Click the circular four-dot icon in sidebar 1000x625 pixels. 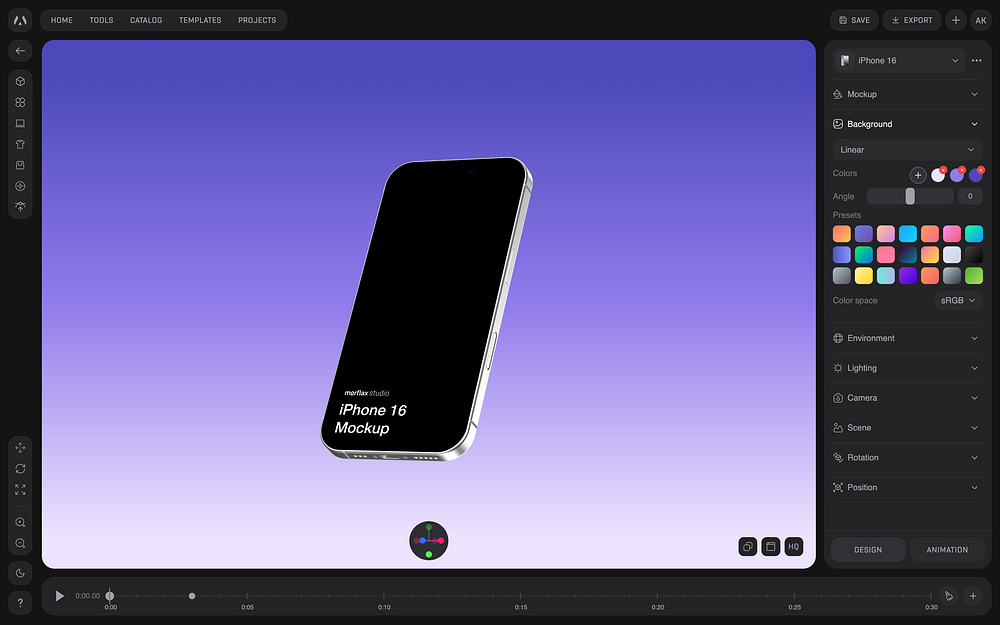(x=20, y=186)
